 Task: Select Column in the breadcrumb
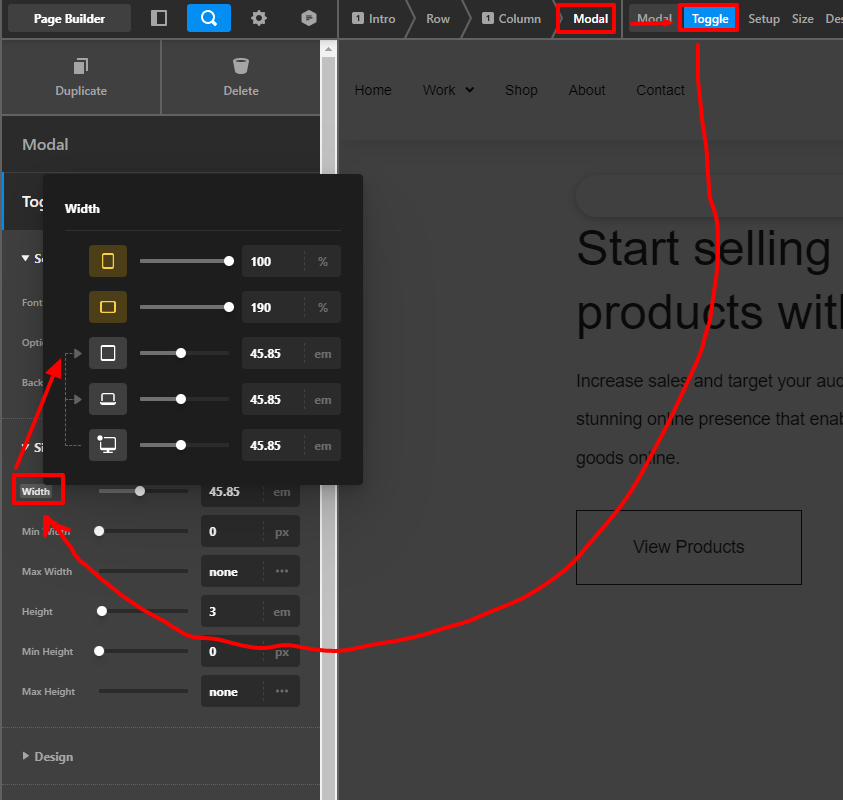tap(511, 19)
